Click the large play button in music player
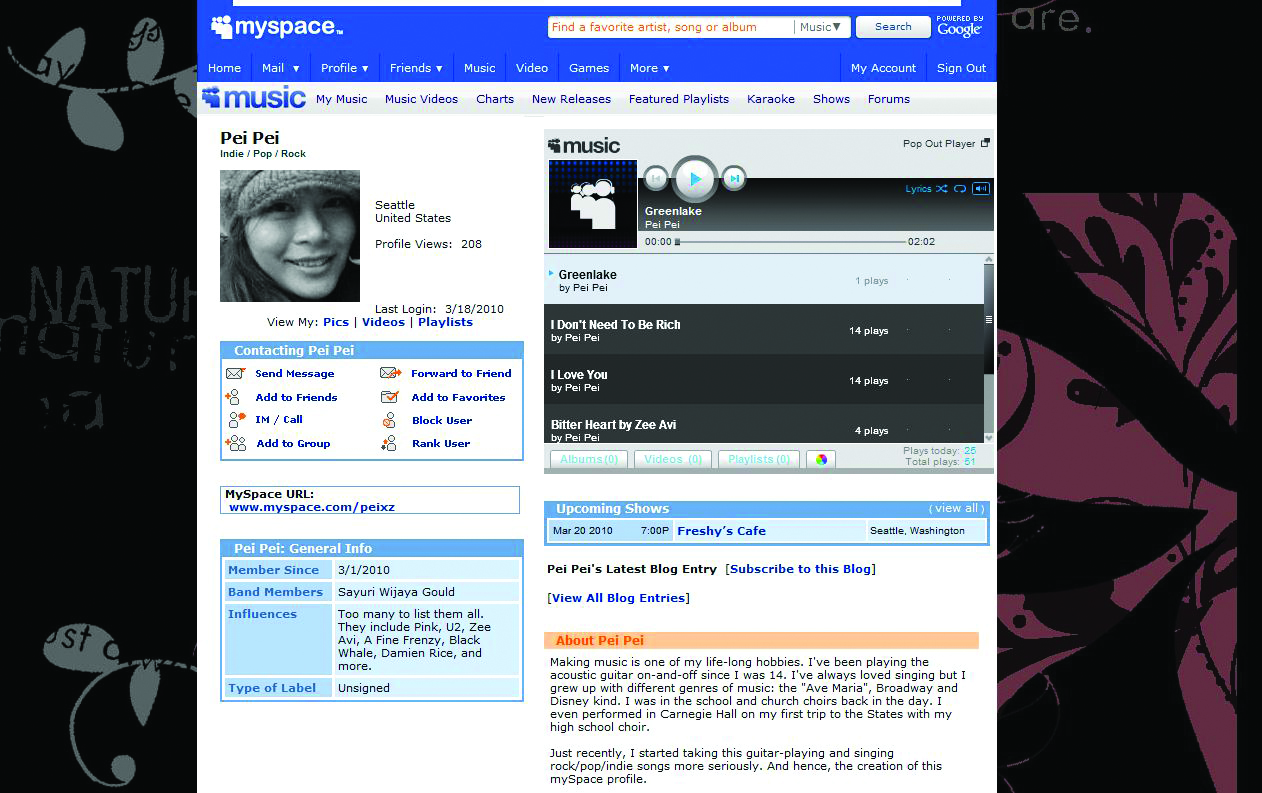This screenshot has height=793, width=1262. (x=695, y=179)
